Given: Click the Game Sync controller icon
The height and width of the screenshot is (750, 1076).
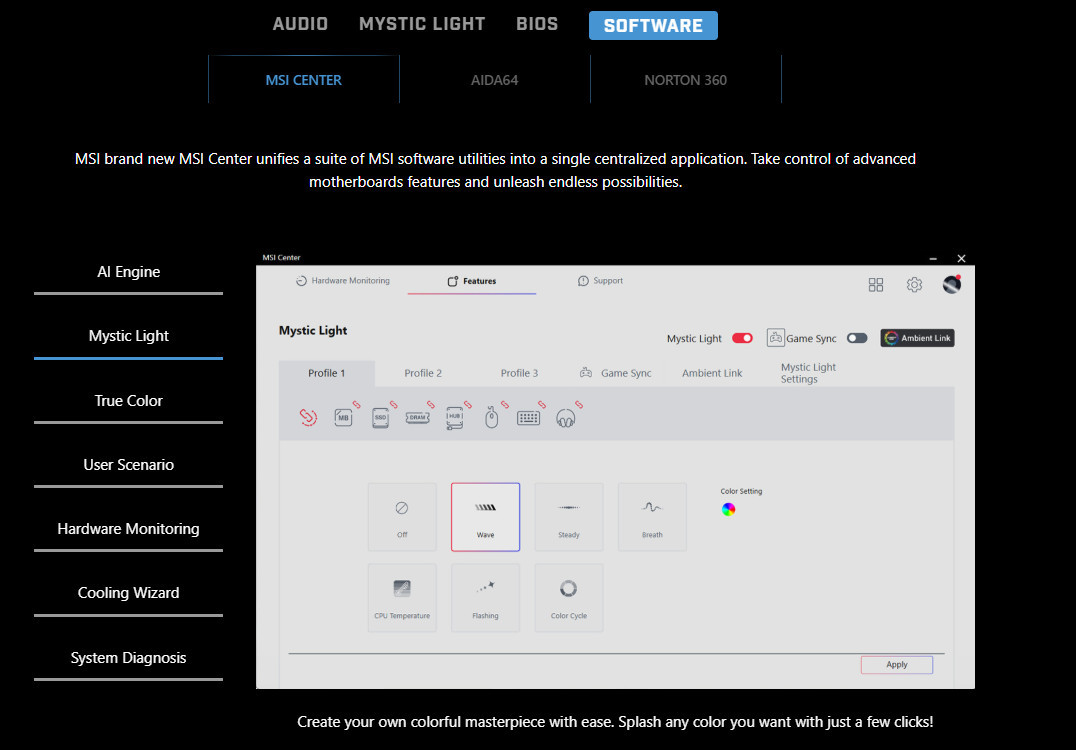Looking at the screenshot, I should [x=775, y=338].
